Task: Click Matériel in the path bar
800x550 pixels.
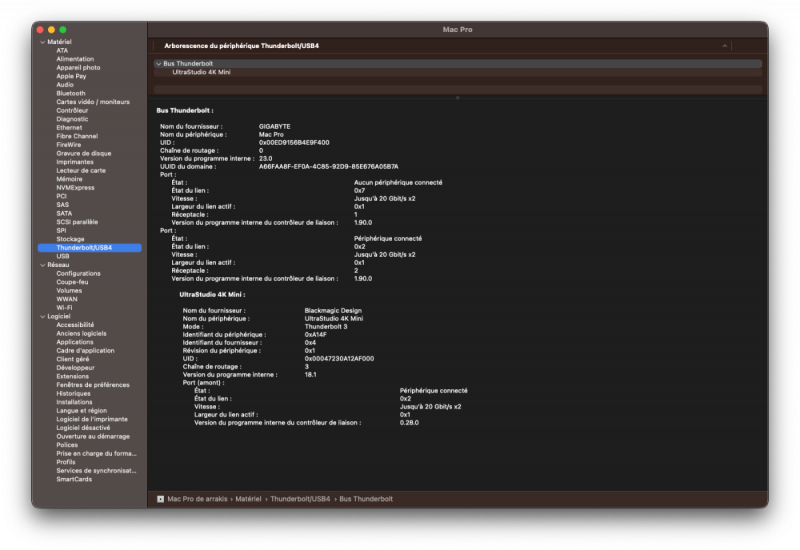Action: [x=248, y=499]
